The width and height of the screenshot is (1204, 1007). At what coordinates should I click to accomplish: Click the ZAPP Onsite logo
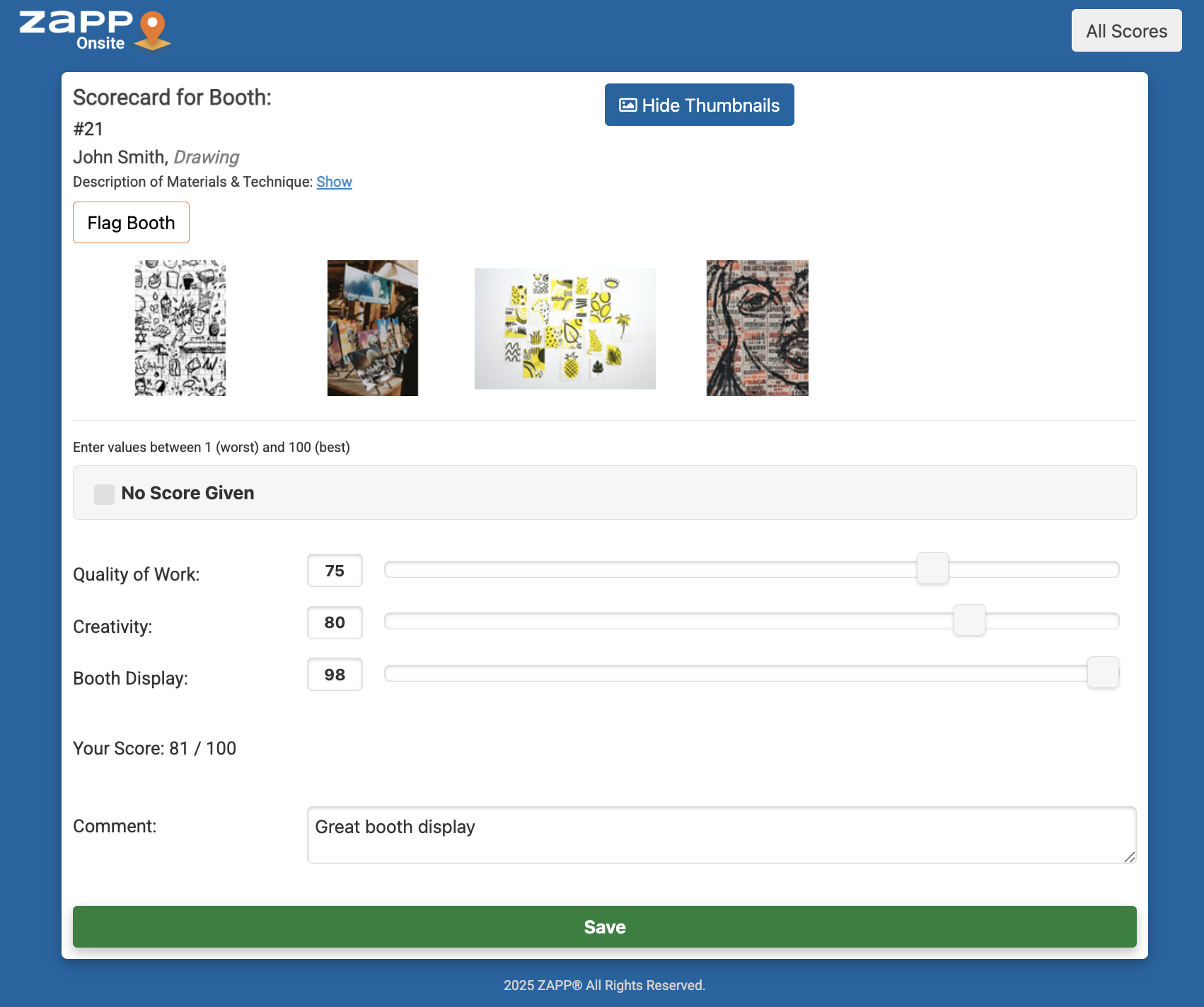pyautogui.click(x=95, y=31)
